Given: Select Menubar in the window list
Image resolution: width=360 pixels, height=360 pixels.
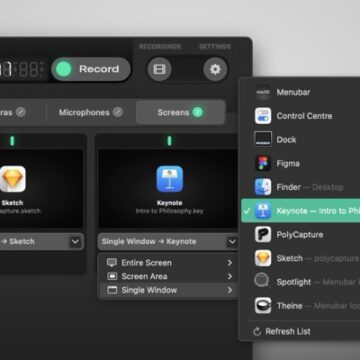Looking at the screenshot, I should [x=300, y=92].
